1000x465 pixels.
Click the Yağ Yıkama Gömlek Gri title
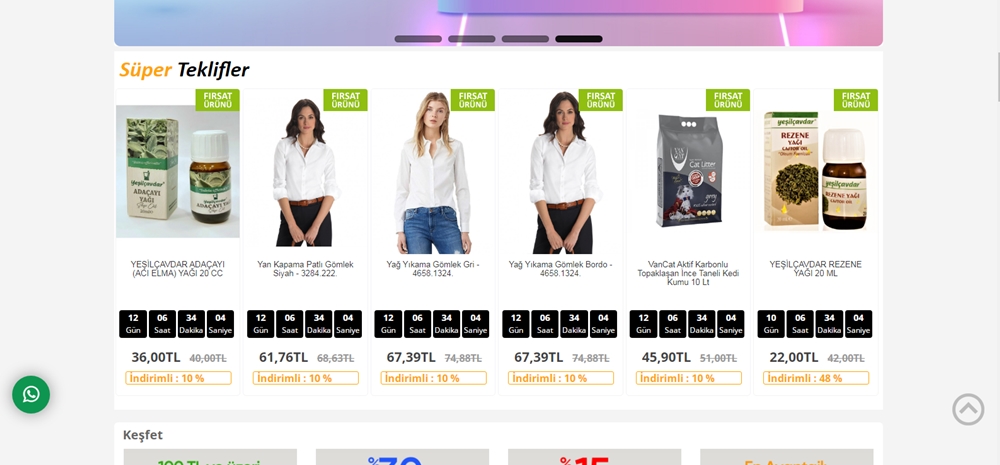(433, 269)
